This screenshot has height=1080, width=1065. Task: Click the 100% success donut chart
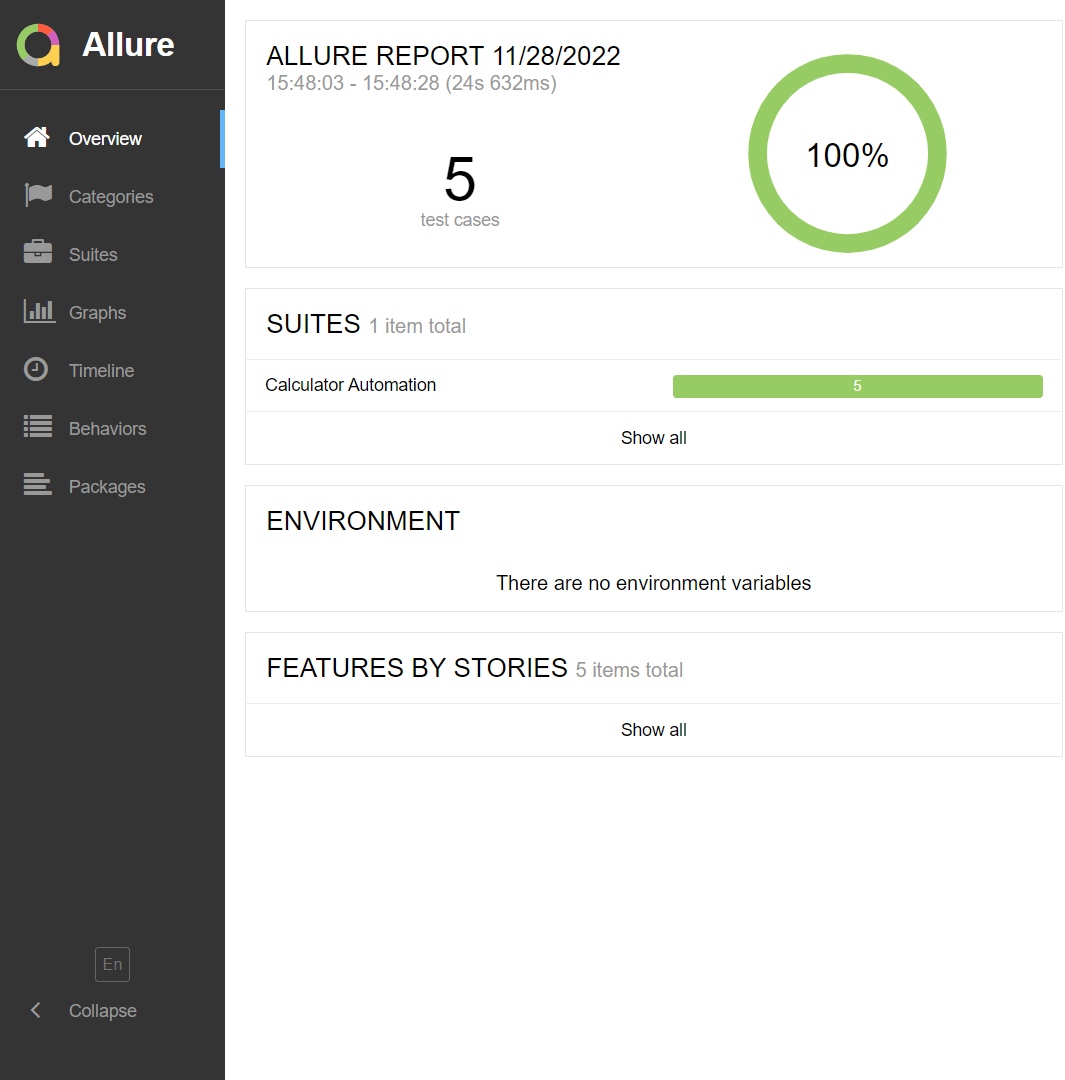tap(847, 153)
